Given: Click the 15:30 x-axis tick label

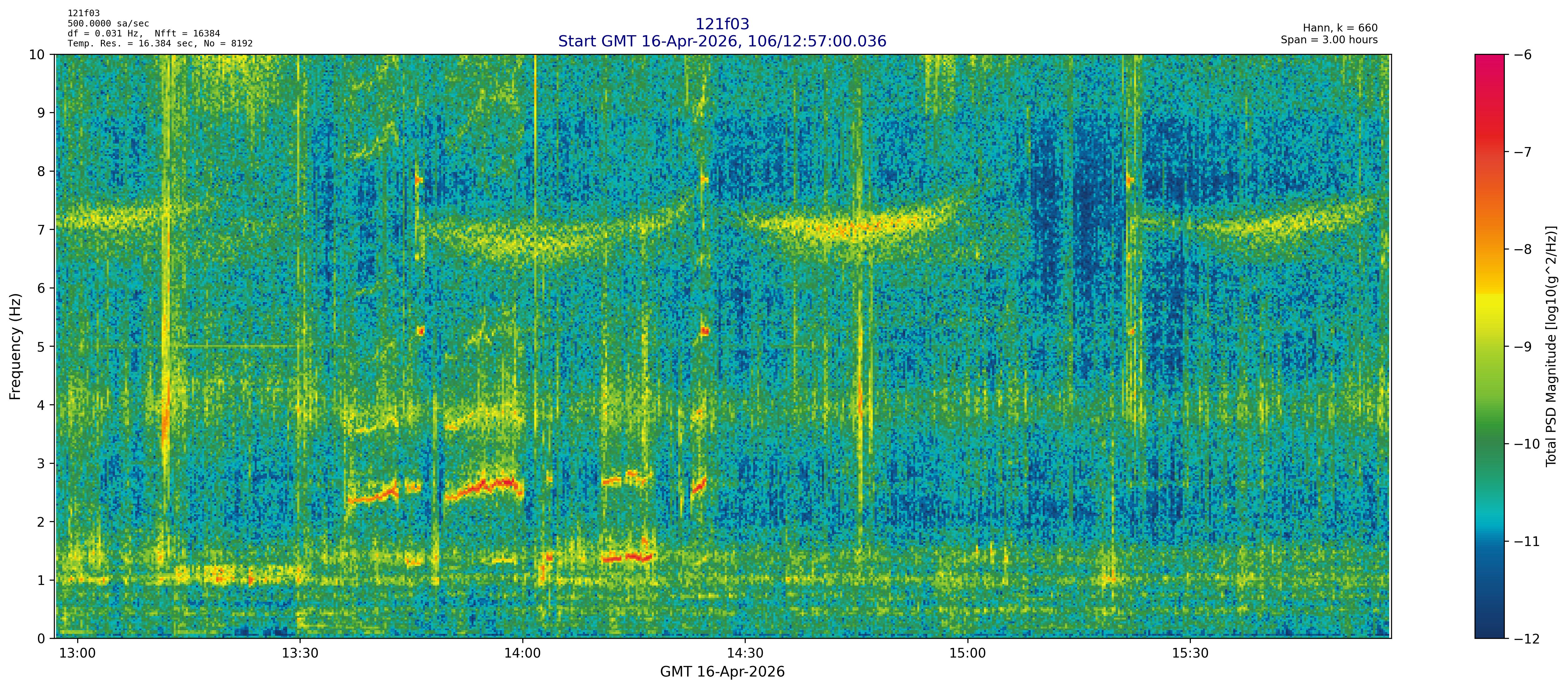Looking at the screenshot, I should click(x=1190, y=654).
